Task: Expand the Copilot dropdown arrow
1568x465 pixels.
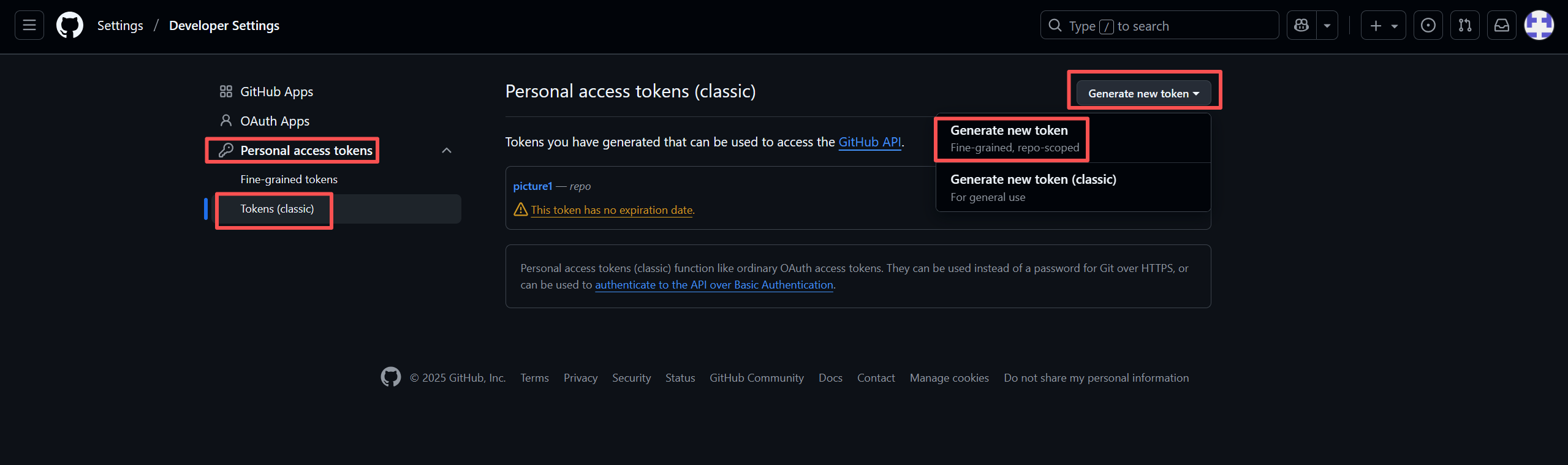Action: (x=1327, y=26)
